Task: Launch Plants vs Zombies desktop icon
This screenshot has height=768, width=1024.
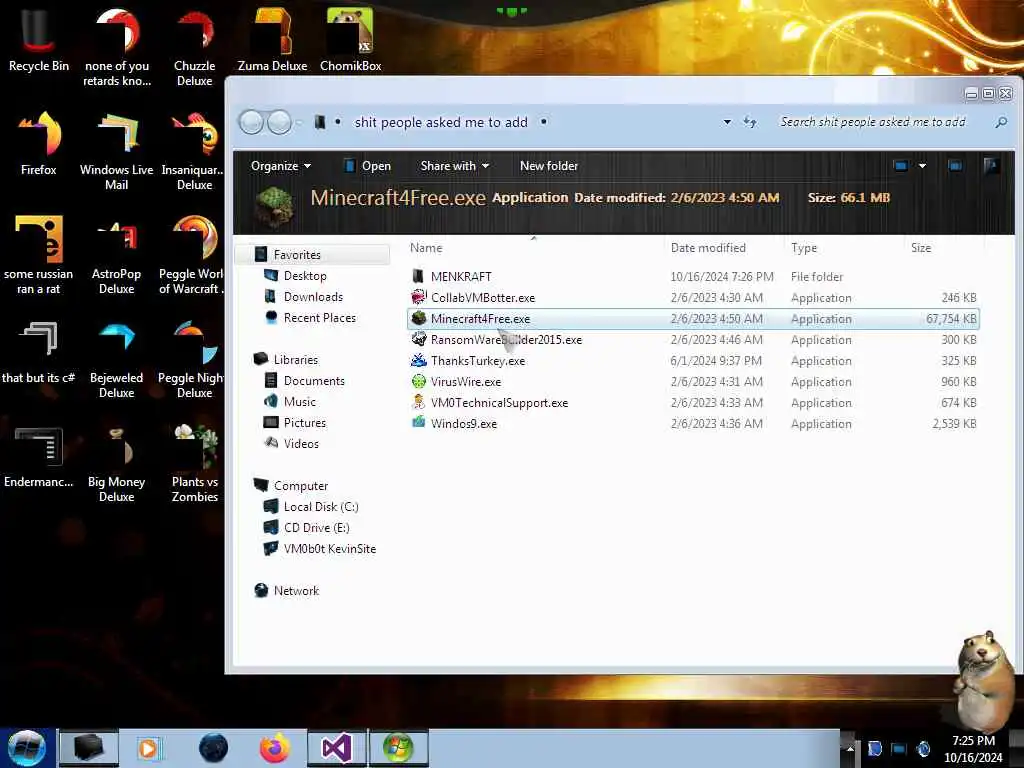Action: (x=195, y=462)
